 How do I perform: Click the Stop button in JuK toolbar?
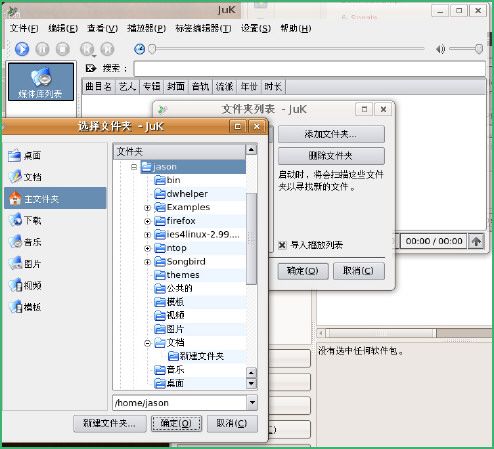click(62, 49)
